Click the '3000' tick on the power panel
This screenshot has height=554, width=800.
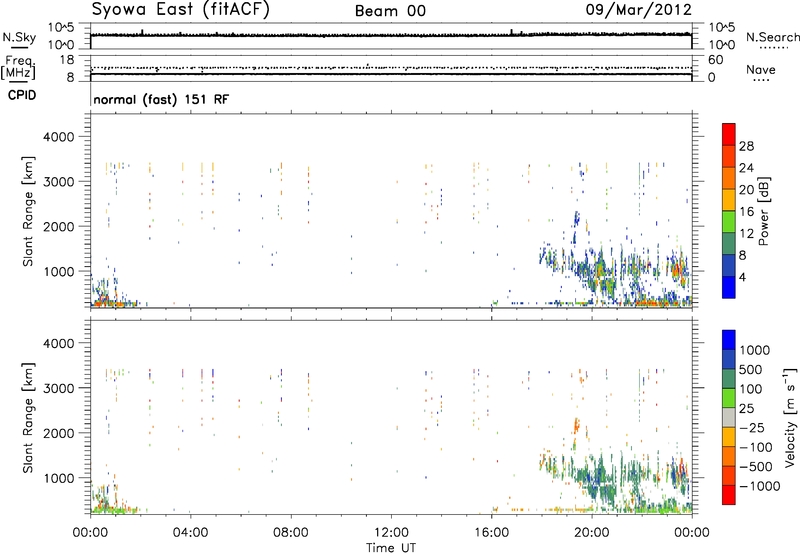click(58, 182)
